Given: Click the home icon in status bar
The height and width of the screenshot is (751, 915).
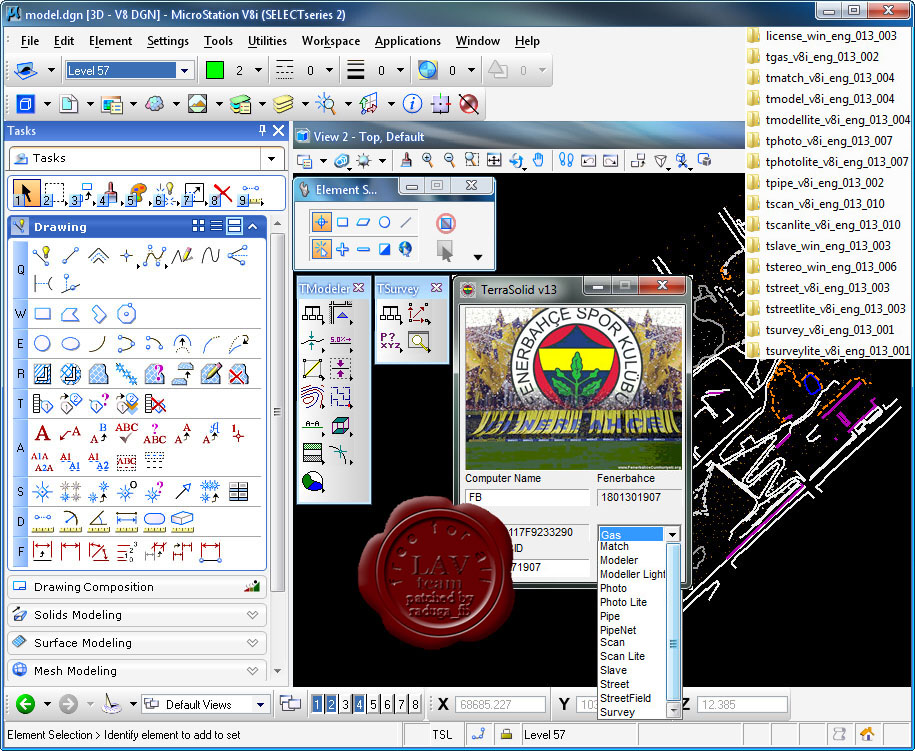Looking at the screenshot, I should (x=867, y=734).
